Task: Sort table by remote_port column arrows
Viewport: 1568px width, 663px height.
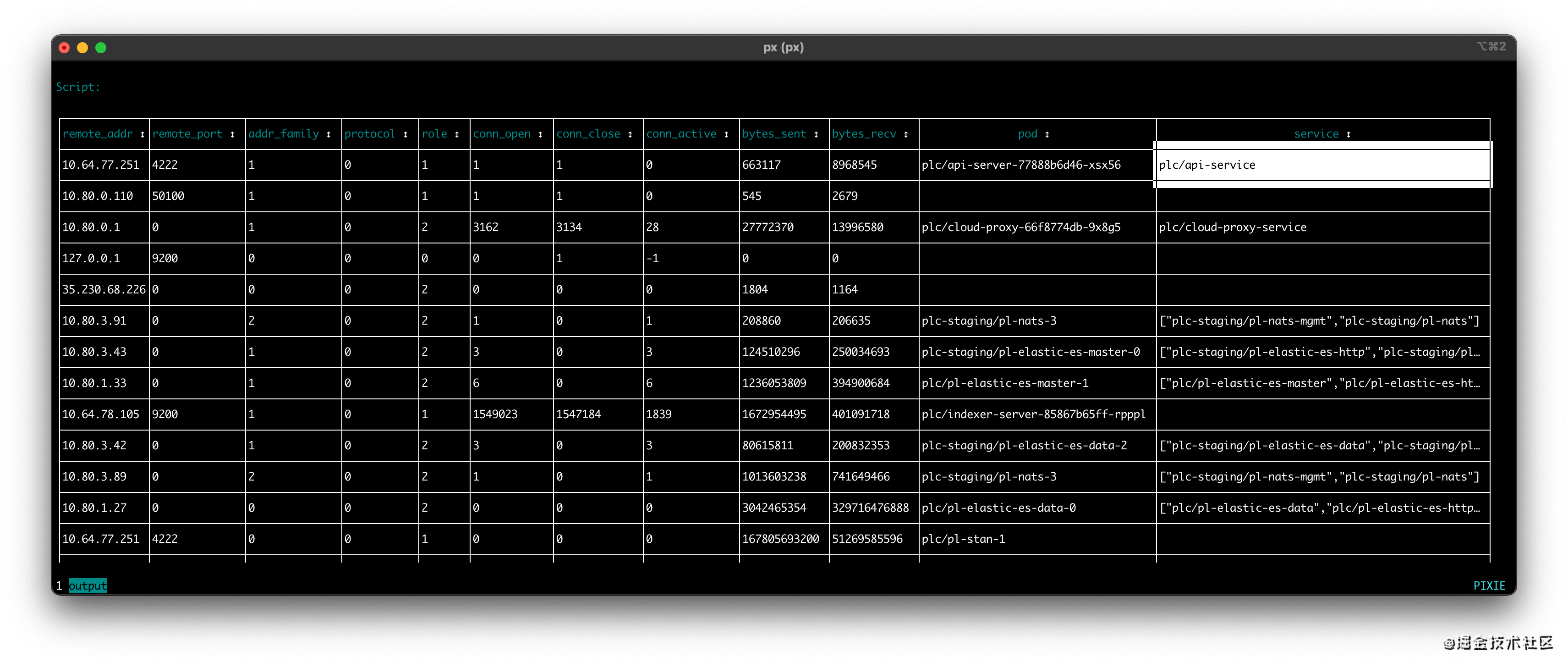Action: 232,134
